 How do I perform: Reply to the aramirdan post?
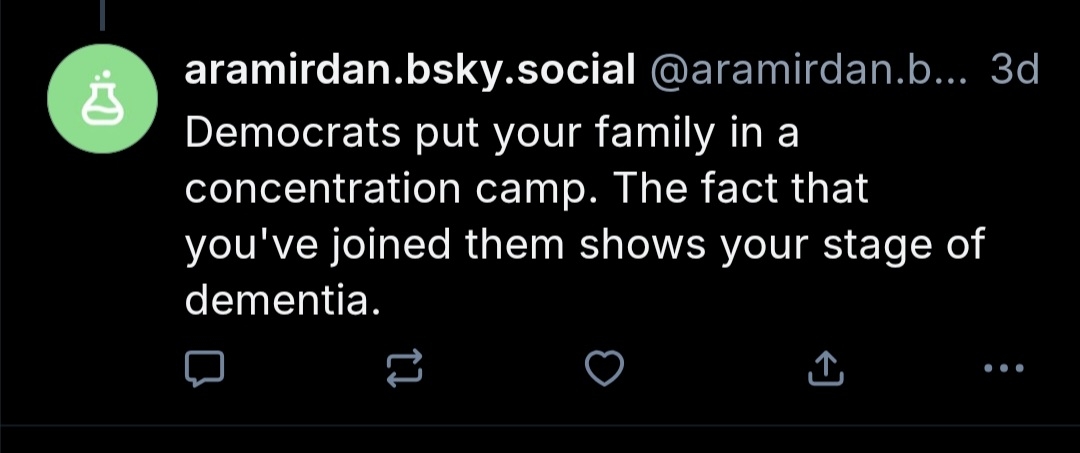pyautogui.click(x=205, y=370)
